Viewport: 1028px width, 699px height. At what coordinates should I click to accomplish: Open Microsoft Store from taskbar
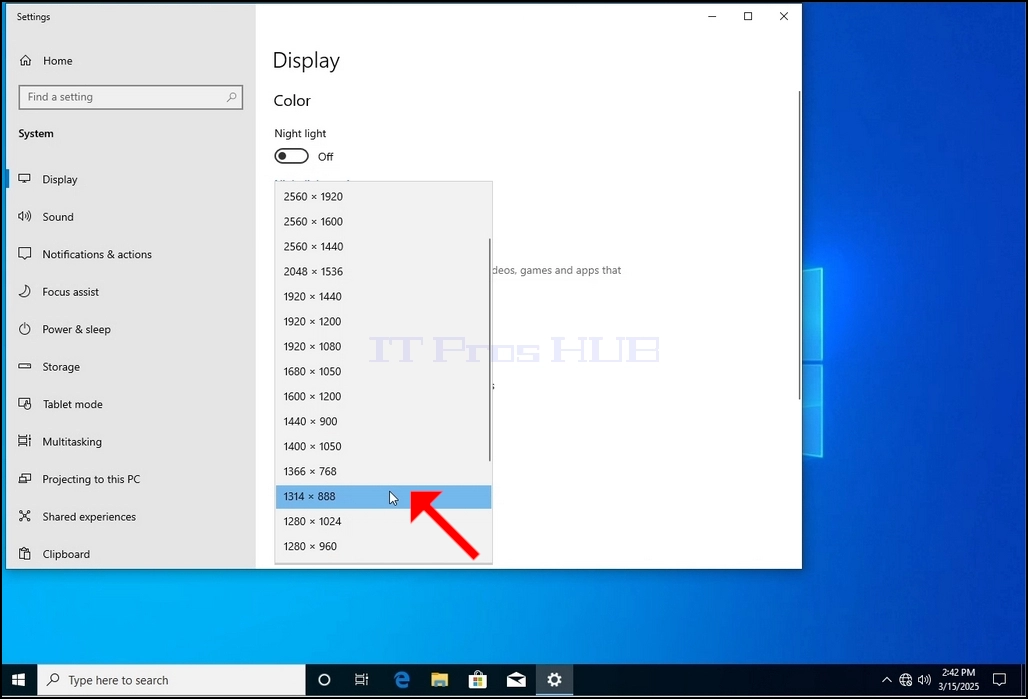478,680
